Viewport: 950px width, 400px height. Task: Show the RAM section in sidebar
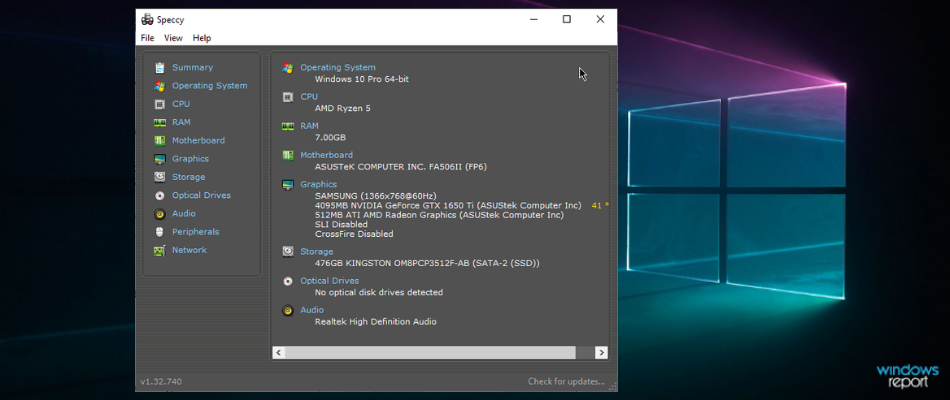tap(181, 122)
